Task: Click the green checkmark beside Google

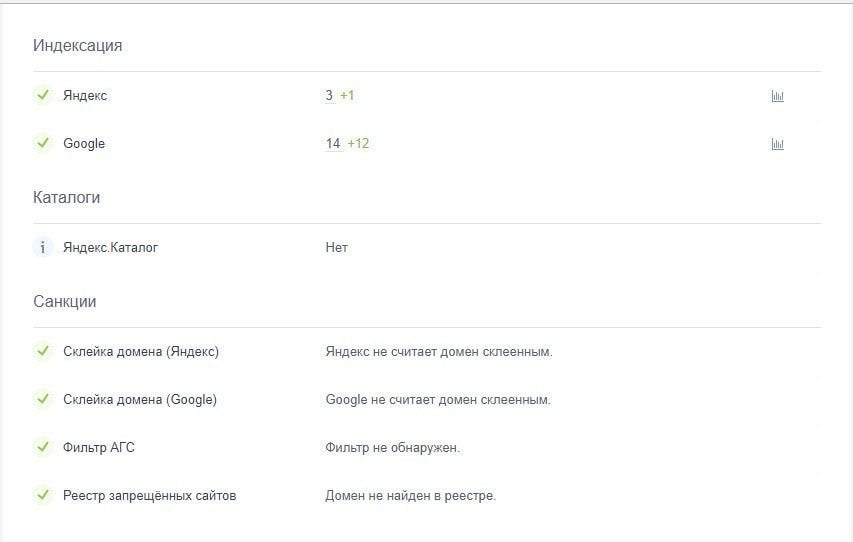Action: pyautogui.click(x=43, y=143)
